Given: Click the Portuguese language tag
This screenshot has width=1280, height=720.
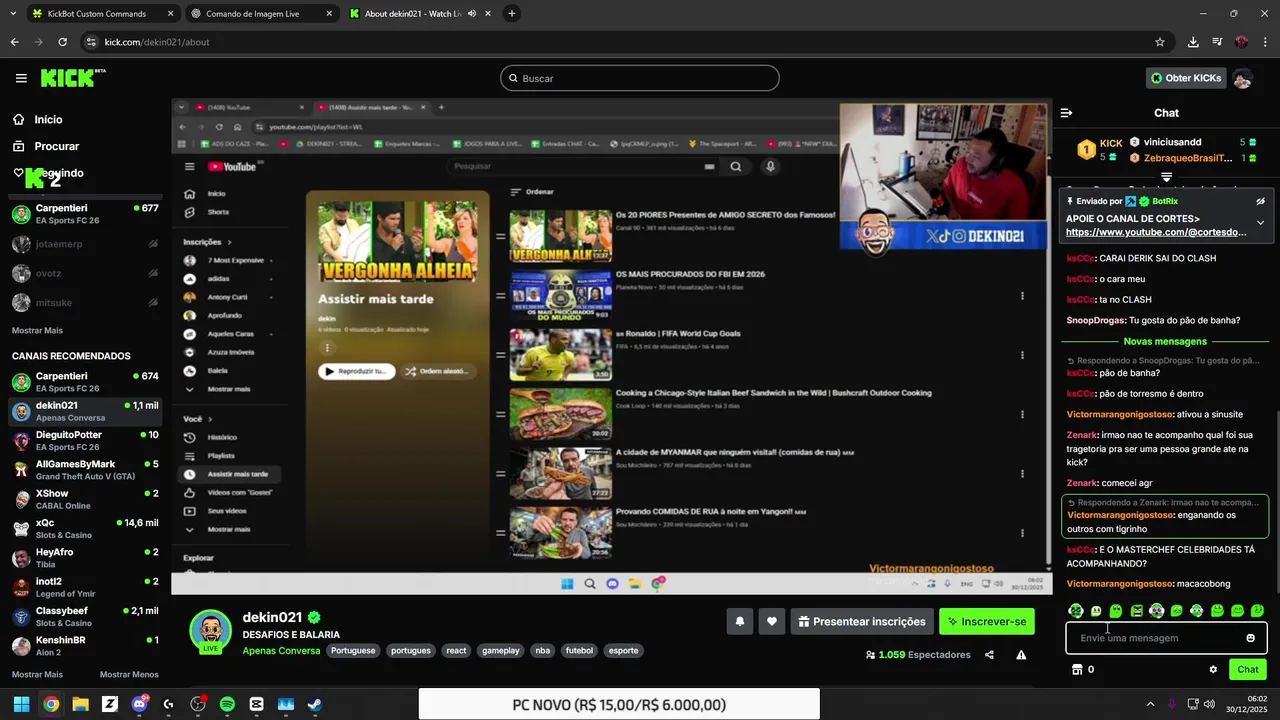Looking at the screenshot, I should tap(353, 650).
